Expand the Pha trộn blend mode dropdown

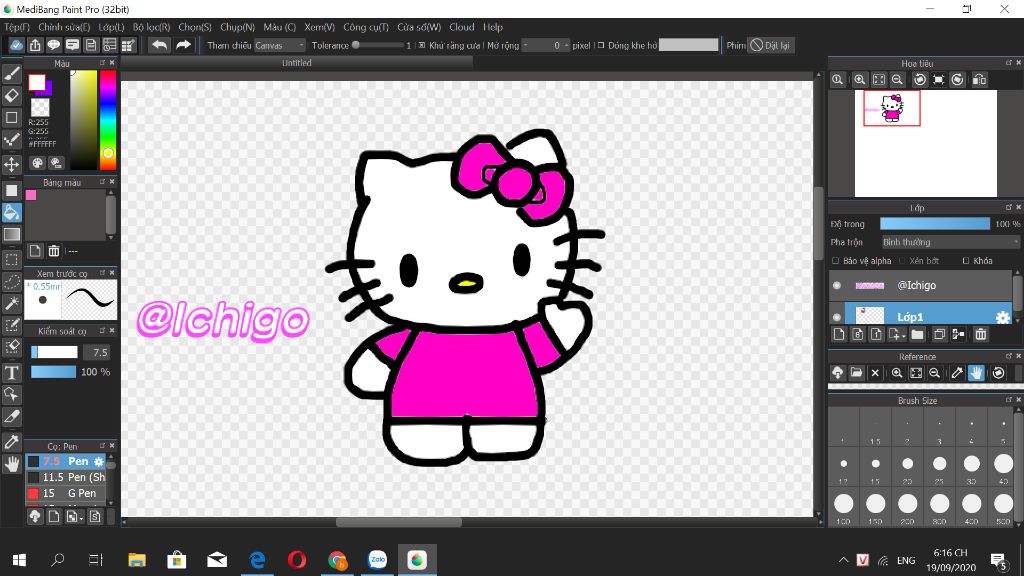pos(949,242)
